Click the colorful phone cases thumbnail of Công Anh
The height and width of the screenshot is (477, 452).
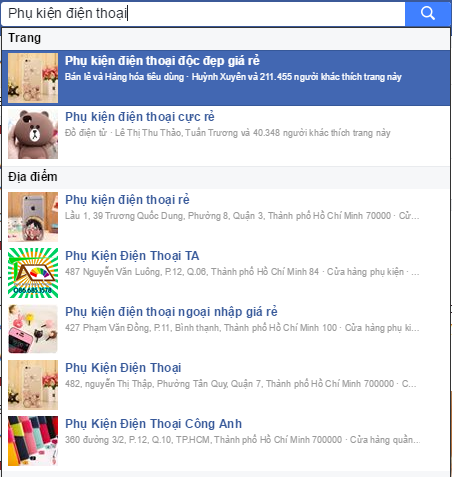[33, 441]
